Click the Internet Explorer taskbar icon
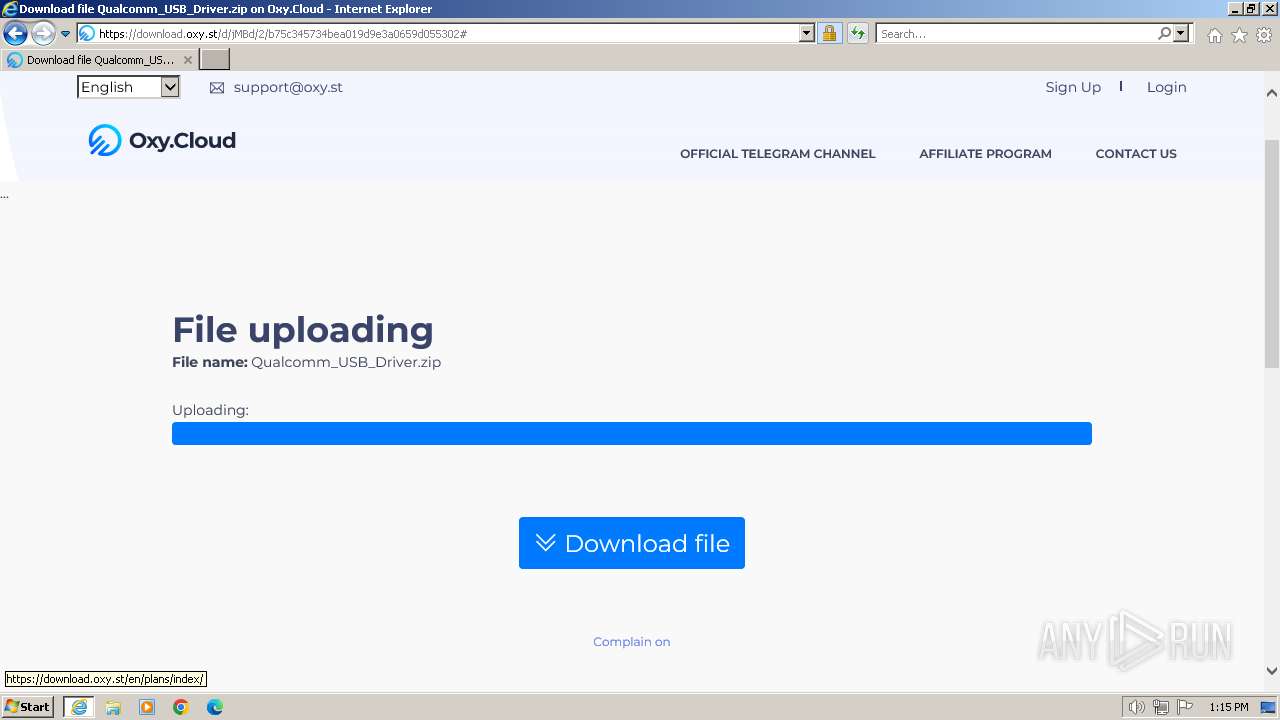The image size is (1280, 720). (79, 707)
